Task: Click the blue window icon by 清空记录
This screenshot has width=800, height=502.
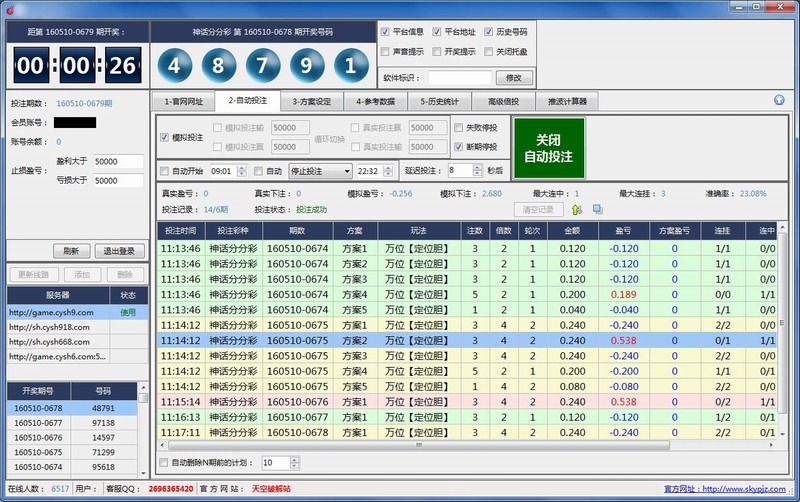Action: pyautogui.click(x=597, y=209)
